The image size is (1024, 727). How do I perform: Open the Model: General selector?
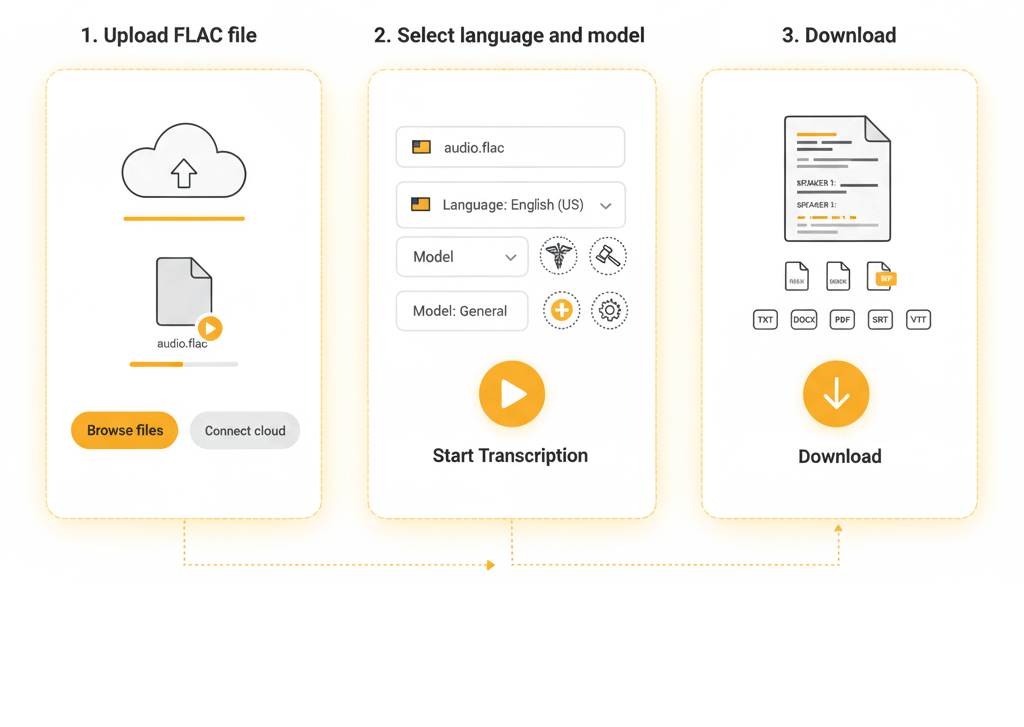coord(462,310)
